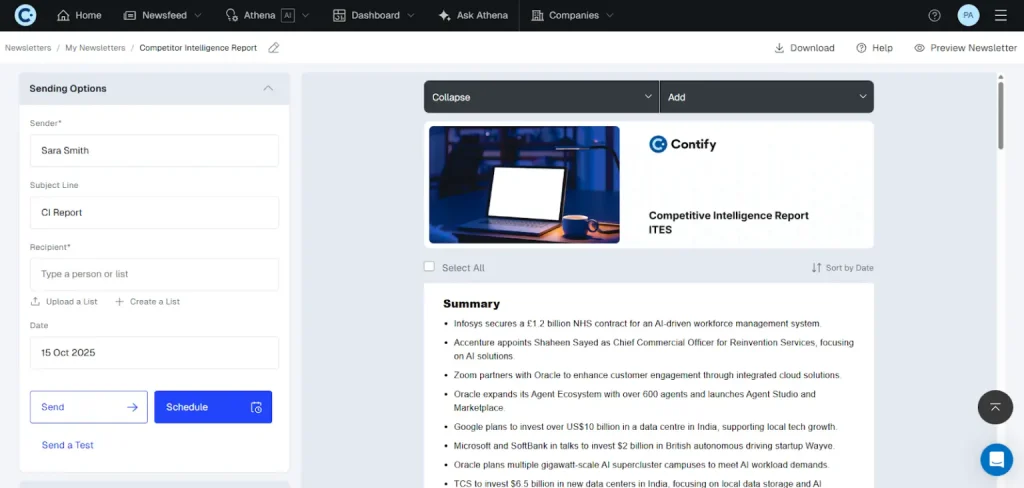This screenshot has width=1024, height=488.
Task: Click Create a List
Action: coord(148,302)
